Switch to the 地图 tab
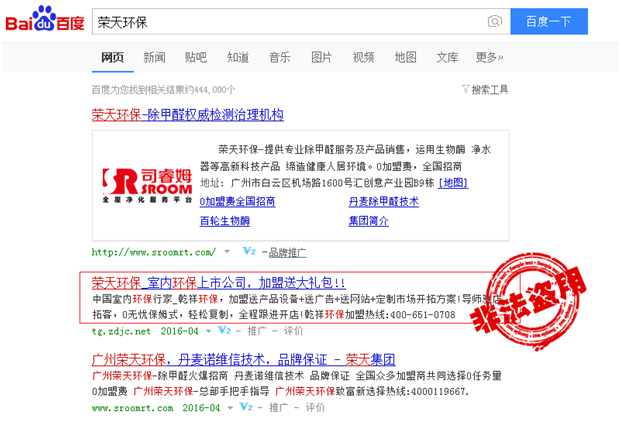Viewport: 621px width, 424px height. pyautogui.click(x=405, y=57)
